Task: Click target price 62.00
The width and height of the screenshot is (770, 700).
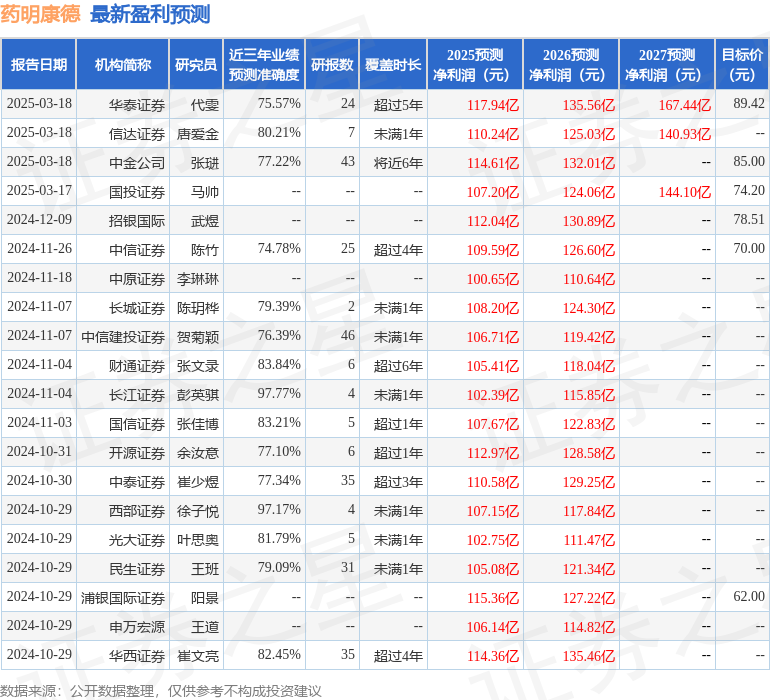Action: click(x=749, y=596)
